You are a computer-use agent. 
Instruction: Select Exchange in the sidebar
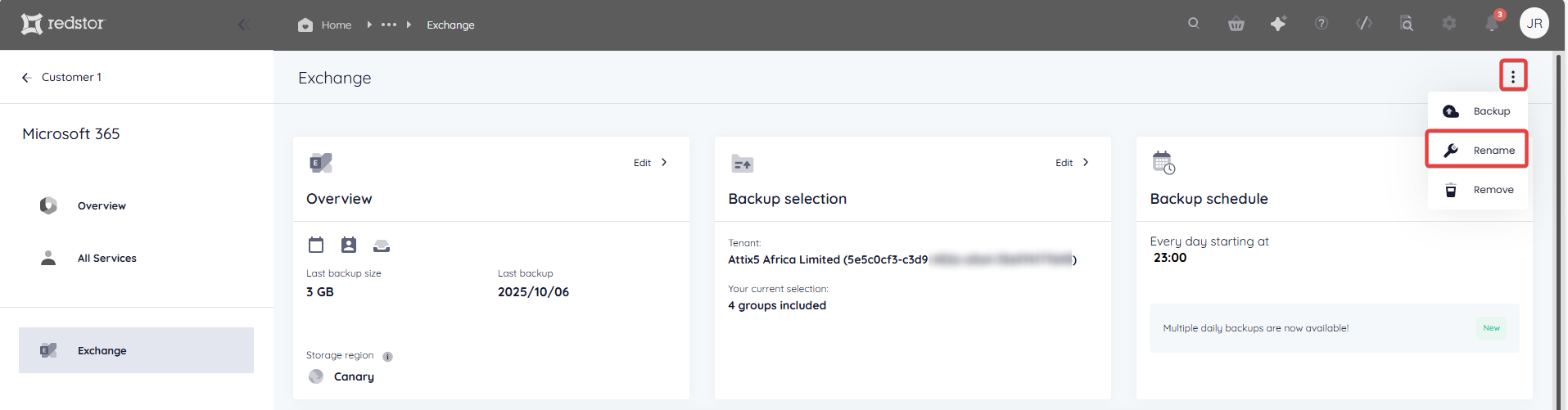coord(136,350)
